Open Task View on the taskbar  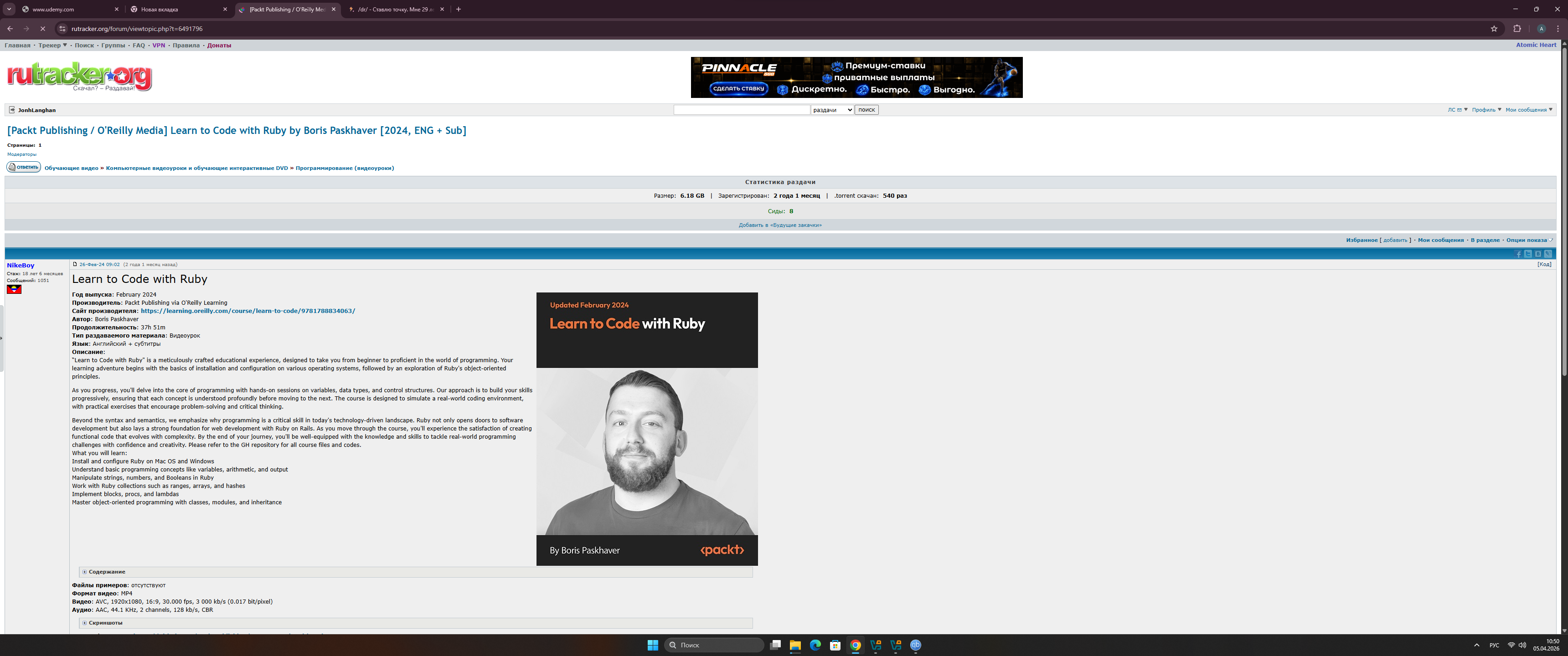[x=775, y=645]
